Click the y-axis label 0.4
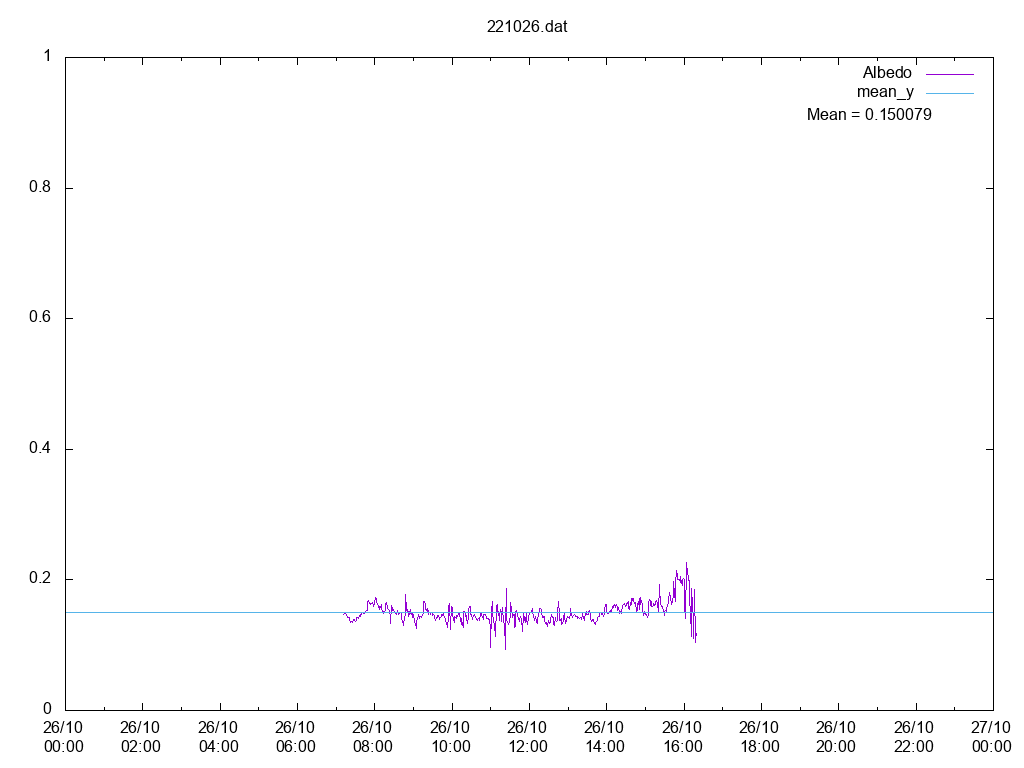The height and width of the screenshot is (768, 1024). [40, 448]
